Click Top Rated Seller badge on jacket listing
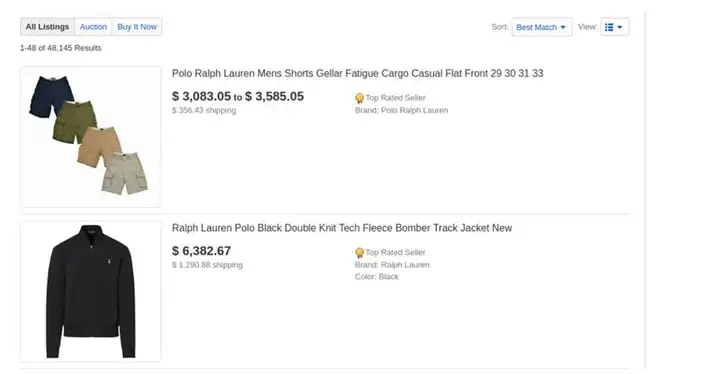 click(390, 253)
